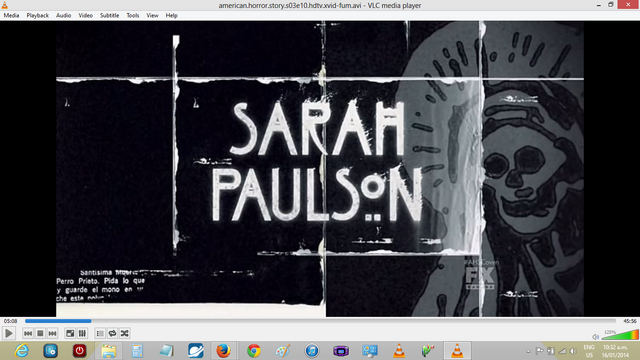Open first VLC cone taskbar icon
The height and width of the screenshot is (360, 640).
(x=399, y=351)
